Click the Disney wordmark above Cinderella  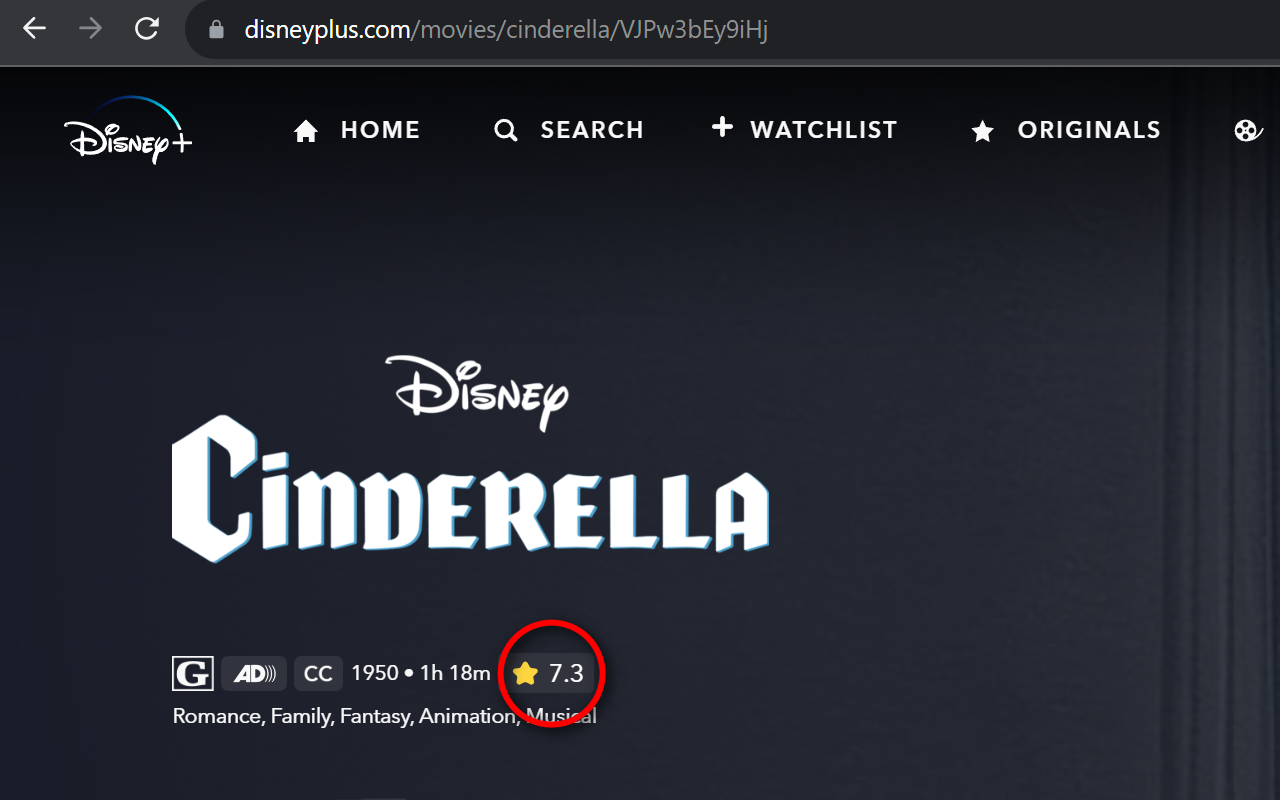click(x=477, y=392)
